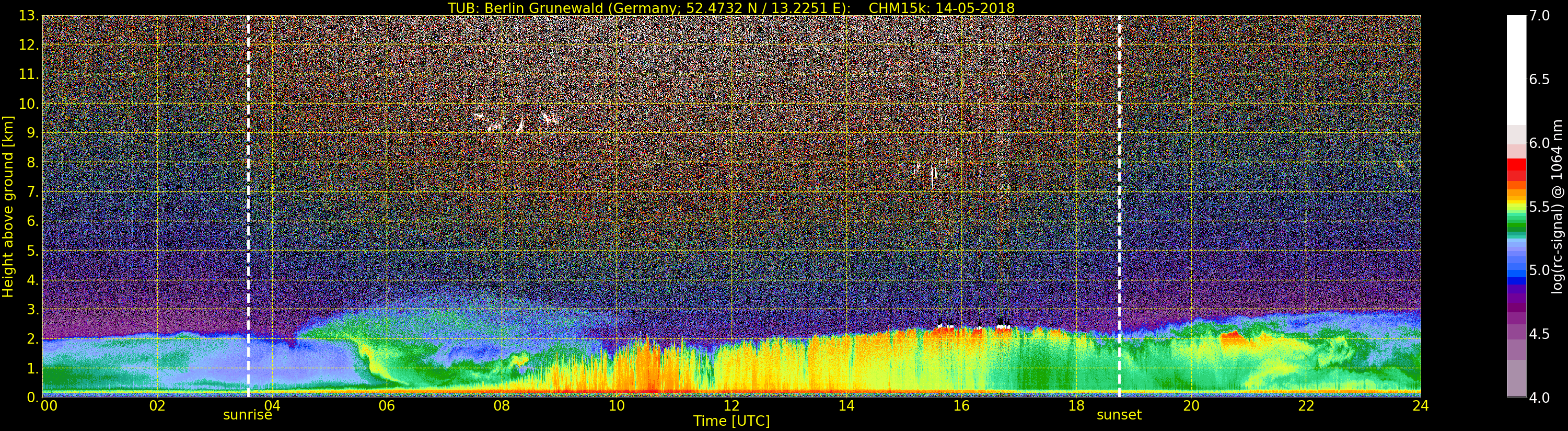Click the time axis tick label 18
The height and width of the screenshot is (431, 1568).
coord(1076,405)
